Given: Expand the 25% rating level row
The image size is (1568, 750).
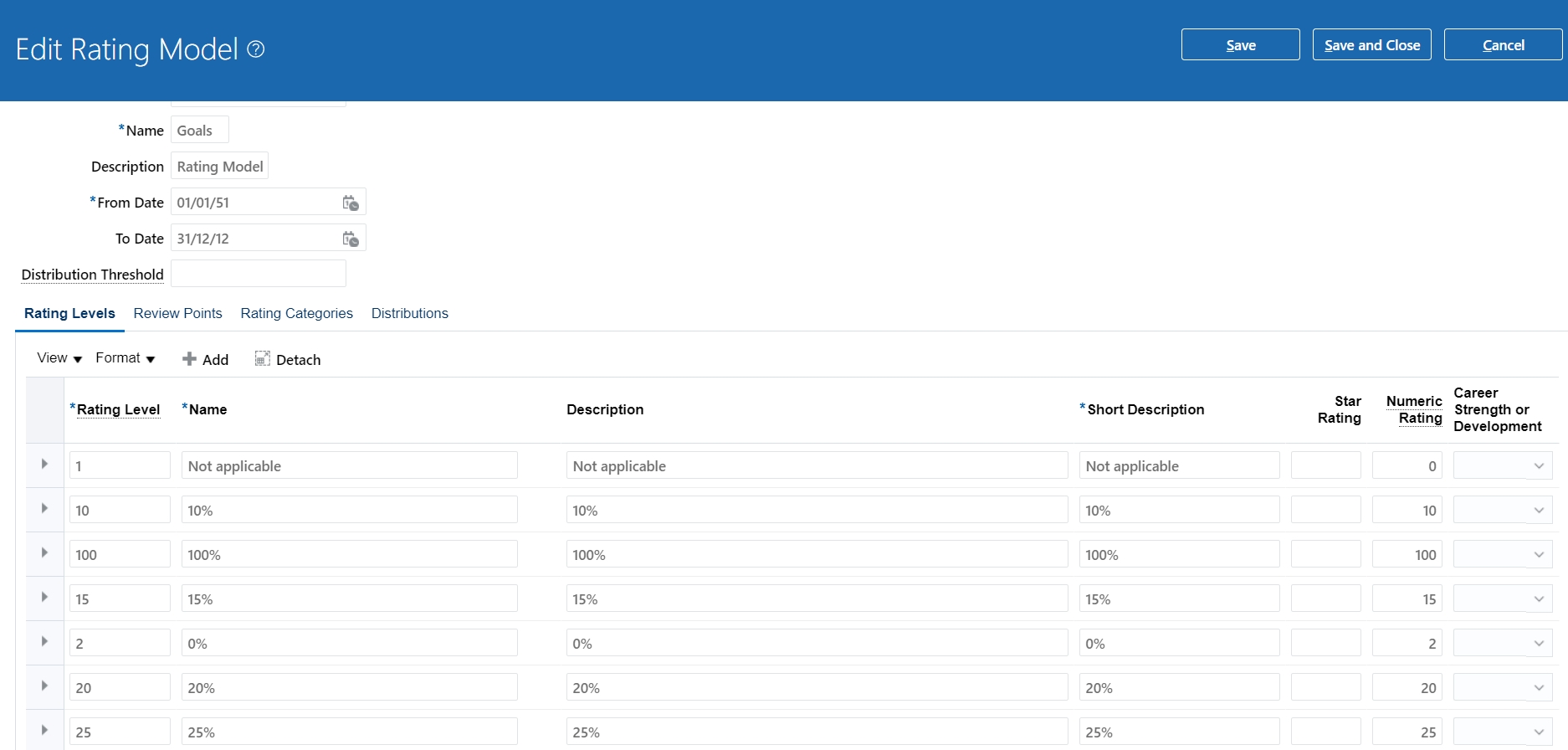Looking at the screenshot, I should click(44, 730).
